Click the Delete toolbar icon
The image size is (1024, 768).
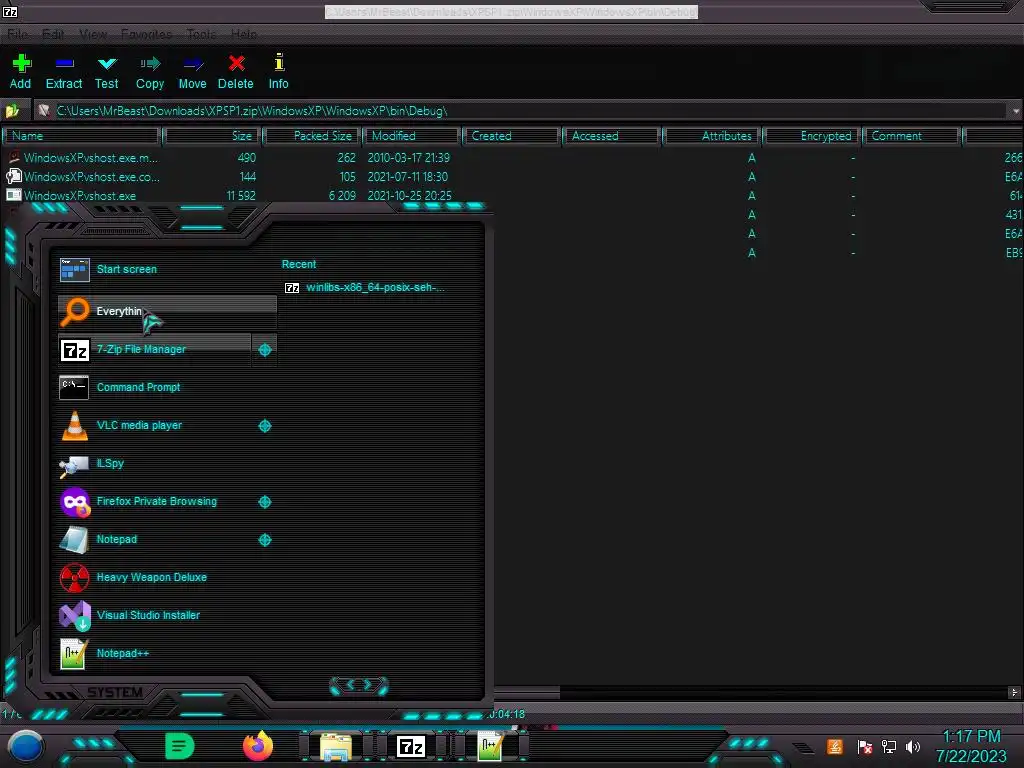[x=236, y=63]
